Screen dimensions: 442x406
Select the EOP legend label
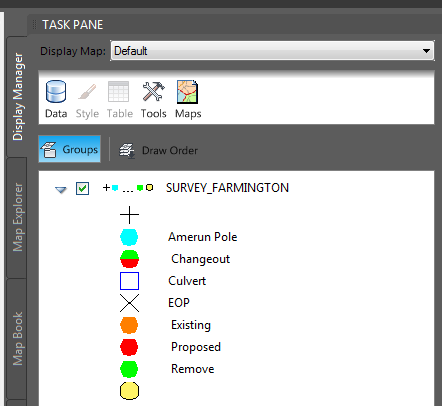pos(179,303)
